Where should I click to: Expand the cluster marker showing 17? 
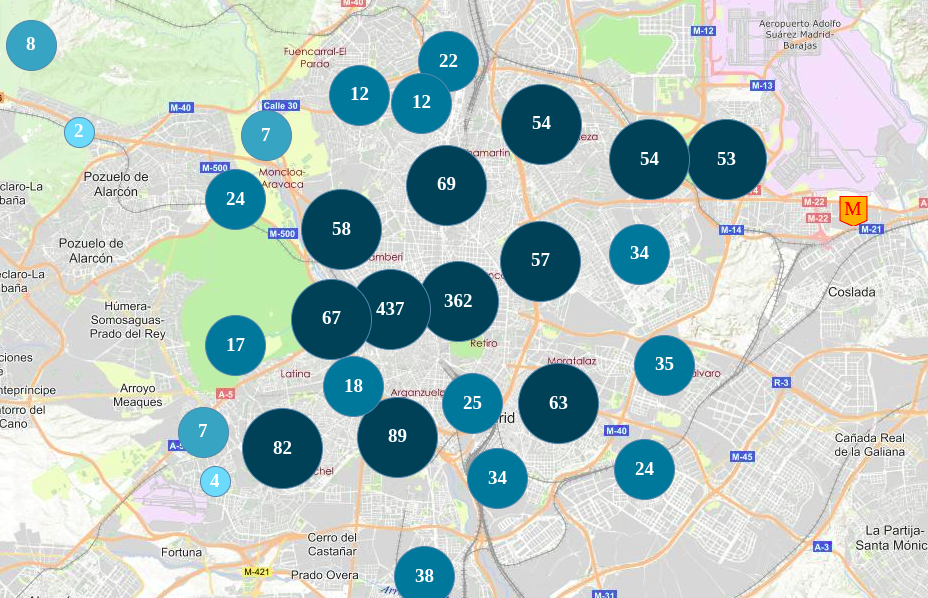pyautogui.click(x=235, y=345)
